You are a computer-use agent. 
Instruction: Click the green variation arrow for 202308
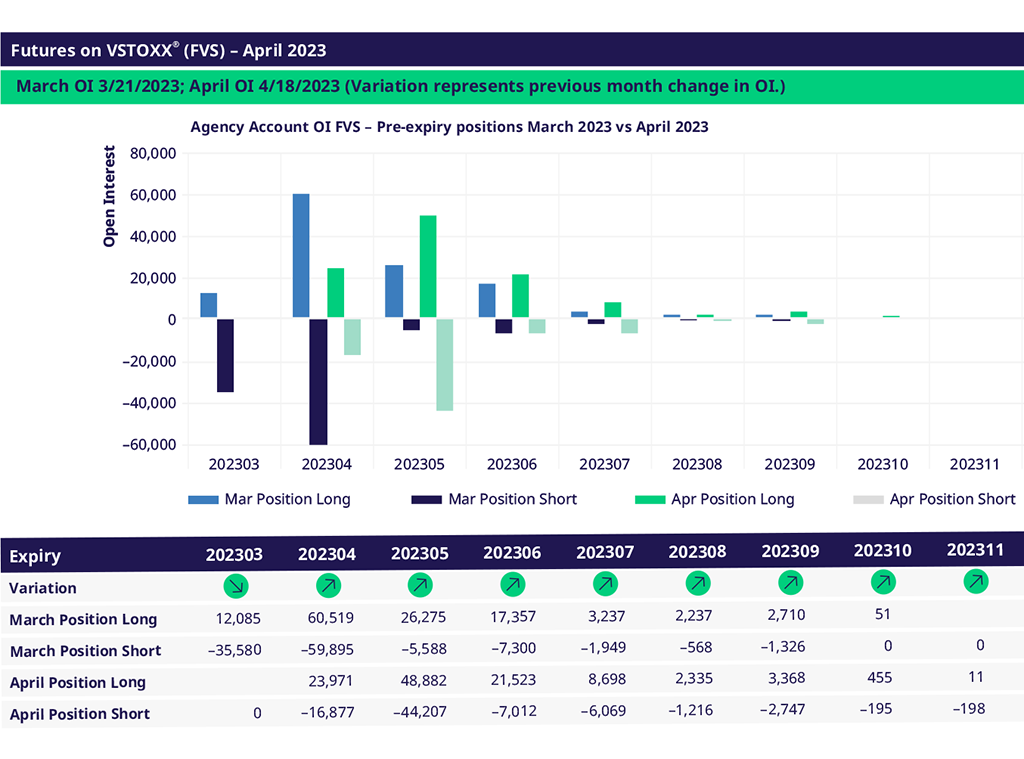tap(697, 581)
